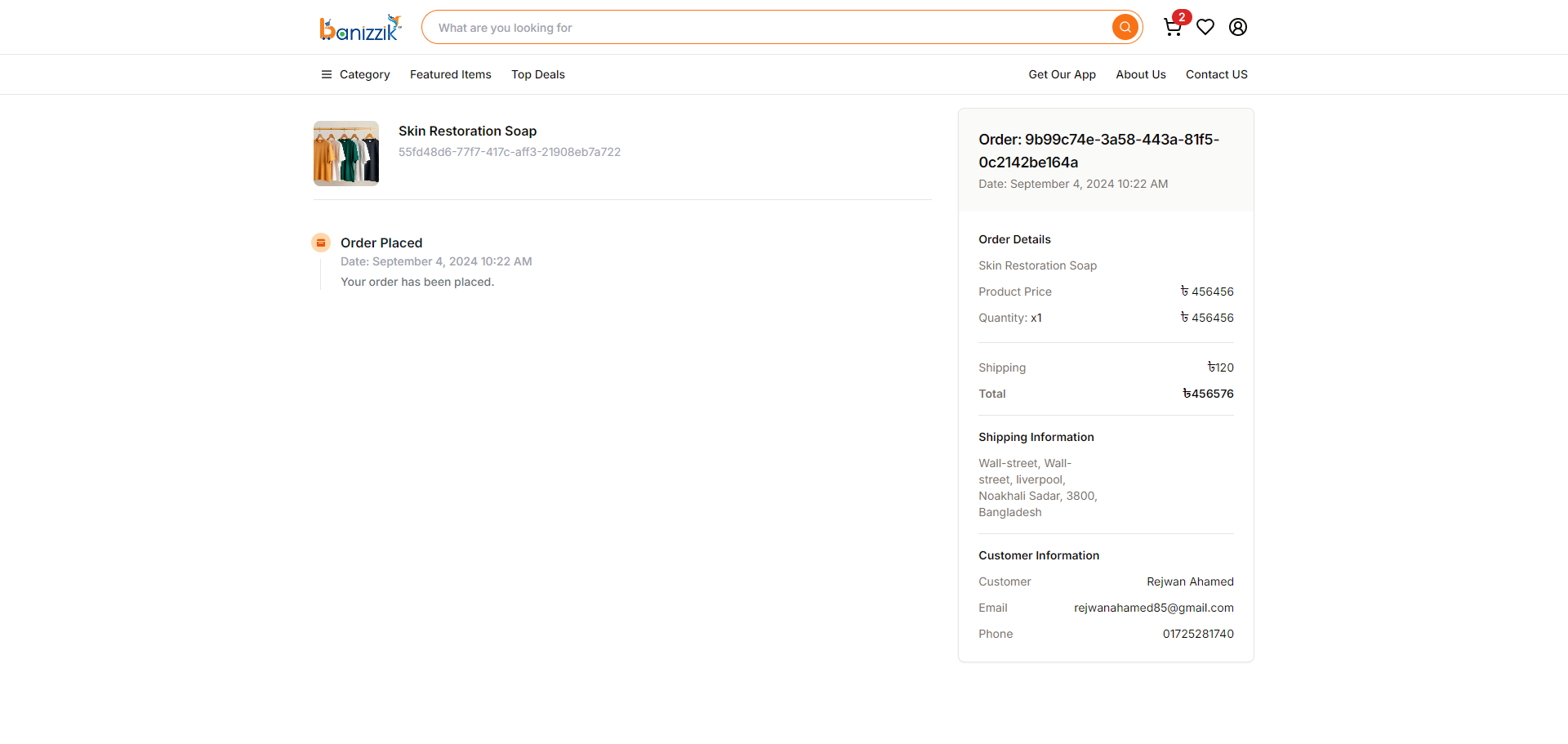The height and width of the screenshot is (744, 1568).
Task: Click the phone number 01725281740
Action: tap(1198, 634)
